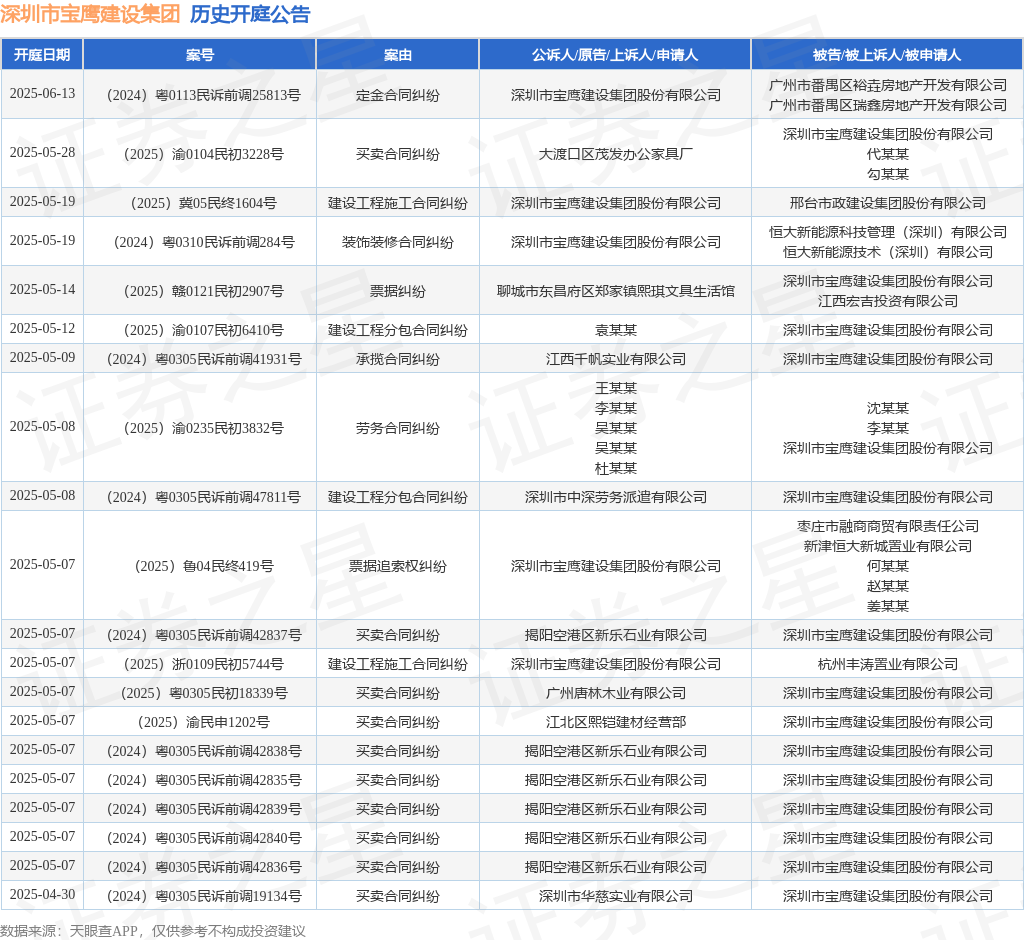This screenshot has width=1024, height=940.
Task: Select cause cell 定金合同纠纷
Action: [398, 95]
